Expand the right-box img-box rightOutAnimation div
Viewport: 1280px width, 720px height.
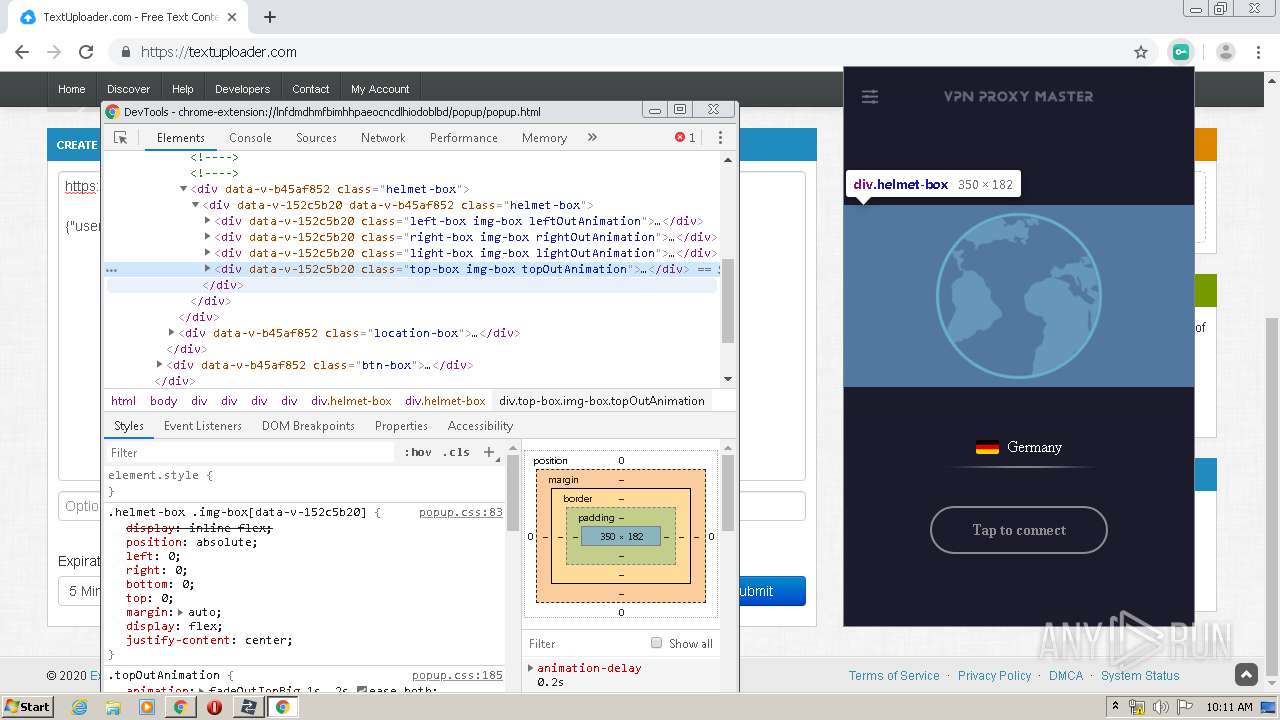pos(208,237)
